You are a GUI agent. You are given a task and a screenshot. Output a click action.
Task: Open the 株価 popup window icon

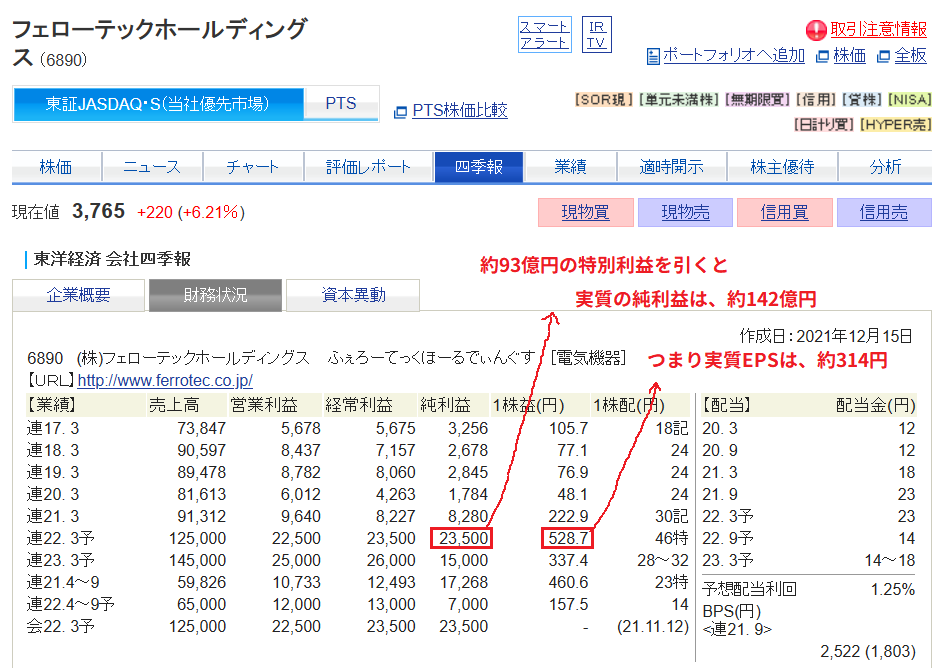click(823, 56)
